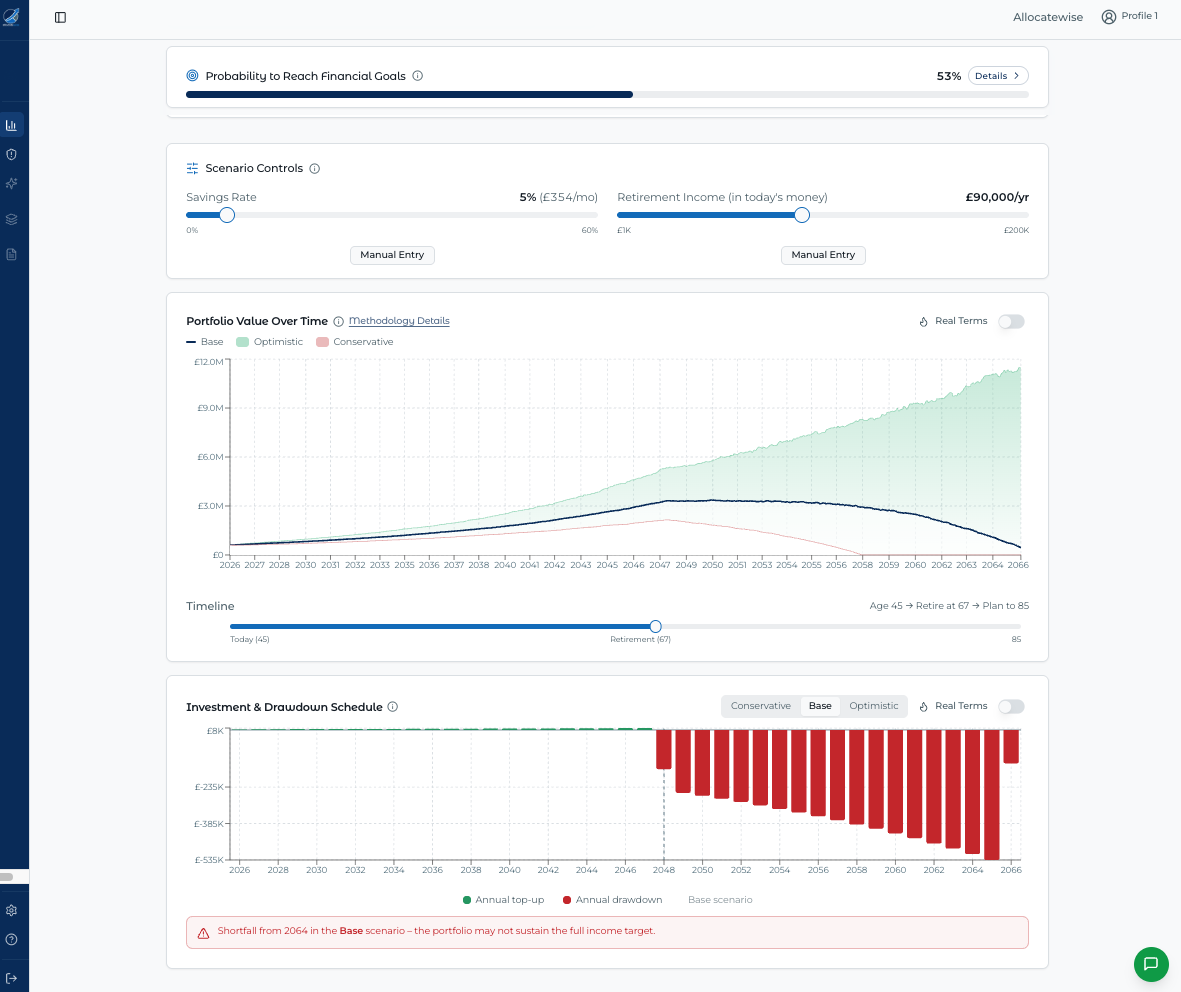Click the Retirement Income slider handle

(802, 215)
